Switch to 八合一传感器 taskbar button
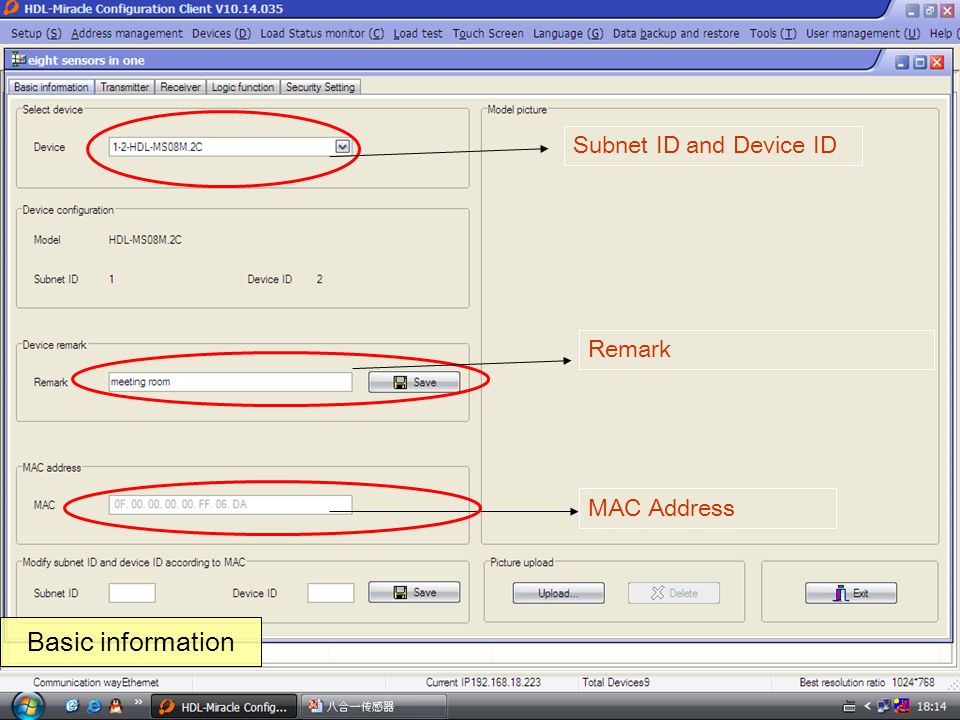960x720 pixels. (374, 707)
